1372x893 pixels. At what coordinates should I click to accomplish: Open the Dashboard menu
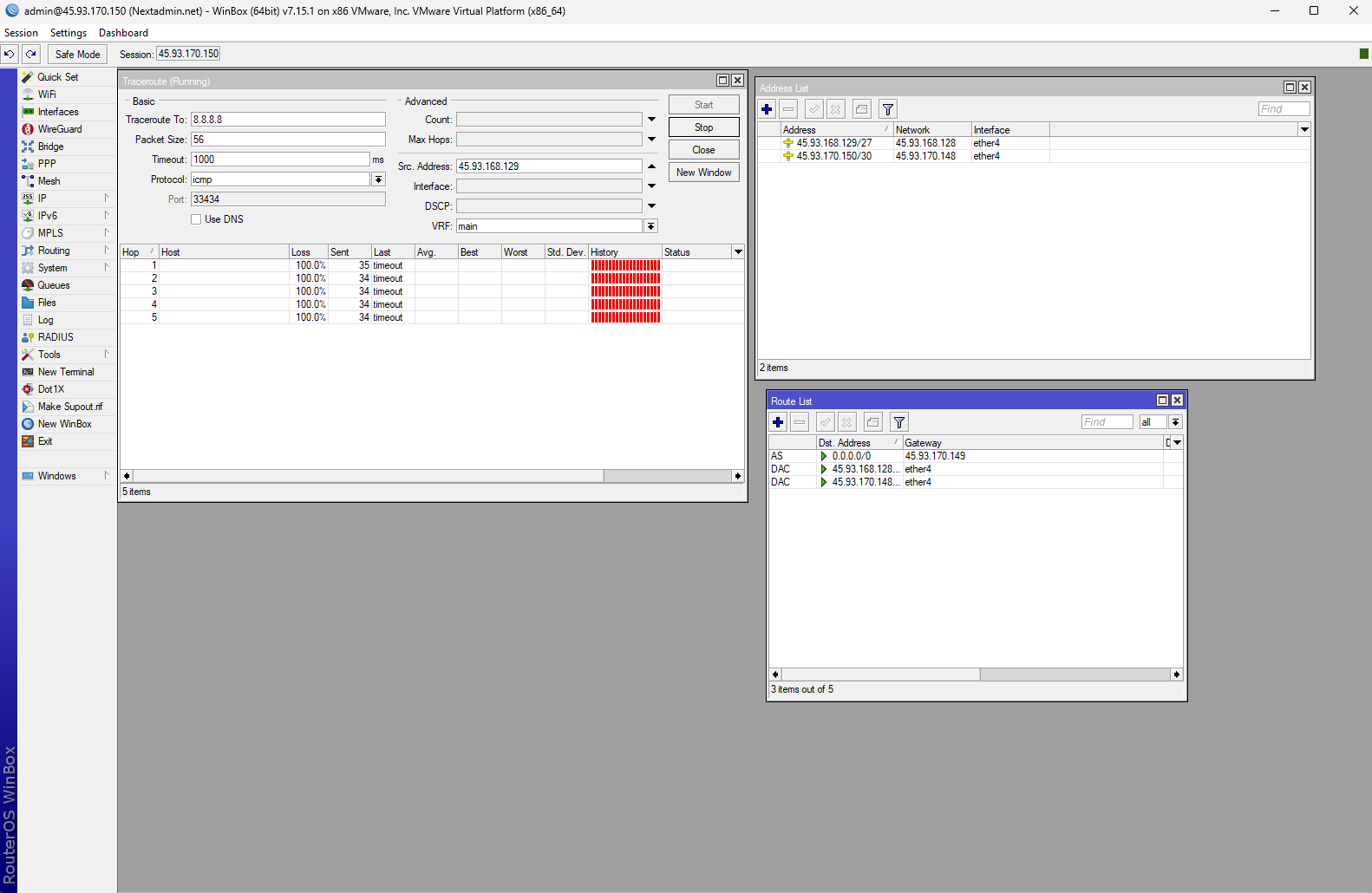click(x=123, y=33)
